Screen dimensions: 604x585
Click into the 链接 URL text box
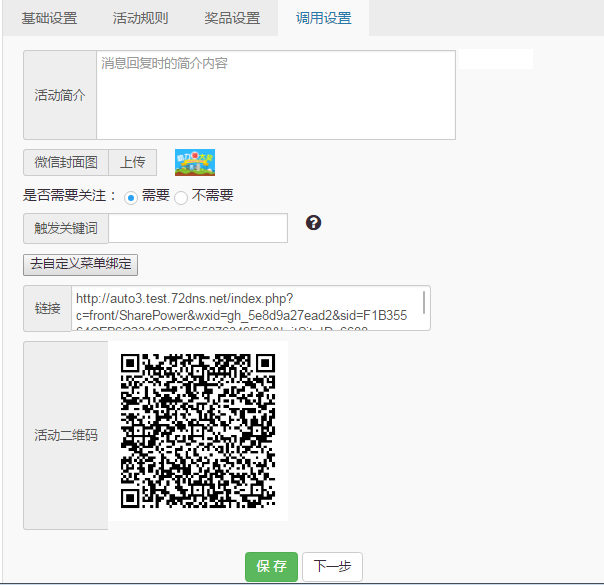[x=250, y=308]
